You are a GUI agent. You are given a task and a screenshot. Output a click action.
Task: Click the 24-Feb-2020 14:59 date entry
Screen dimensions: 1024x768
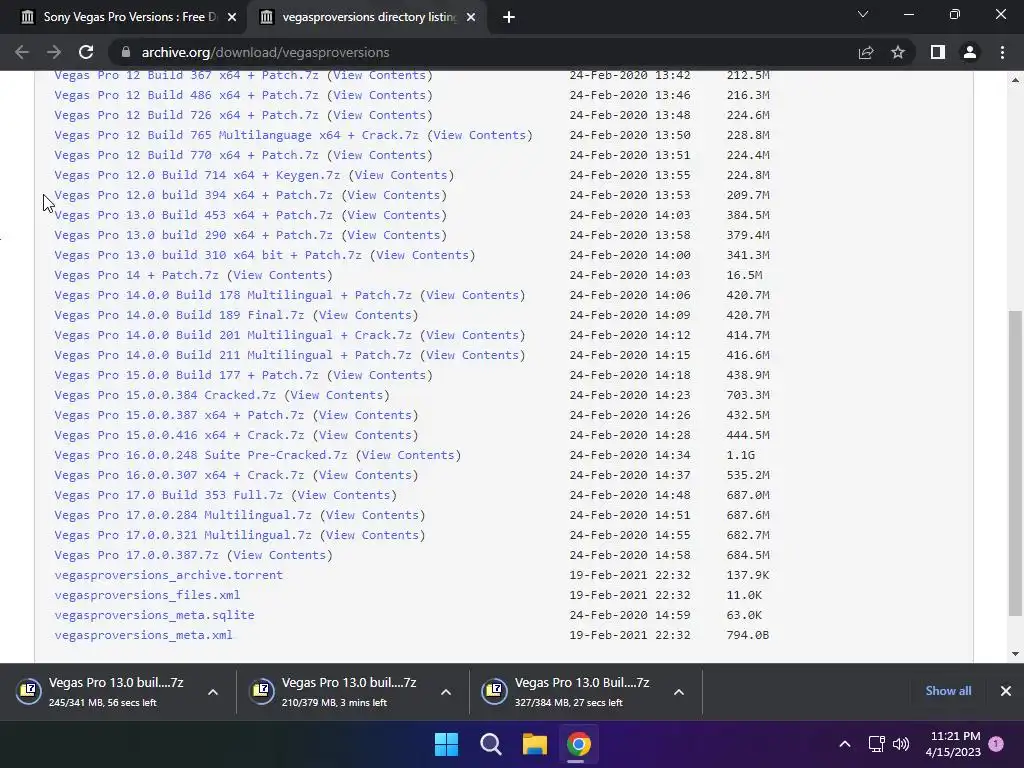pos(630,615)
